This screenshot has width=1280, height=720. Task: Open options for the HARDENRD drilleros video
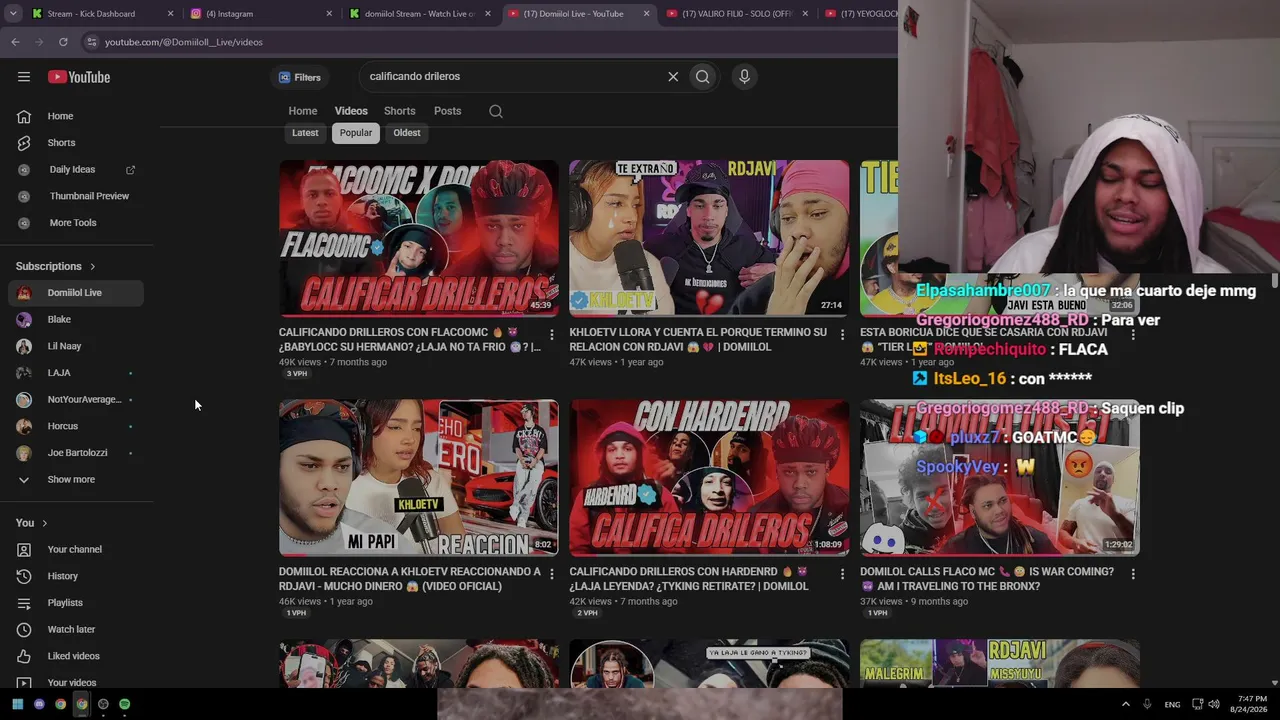842,574
